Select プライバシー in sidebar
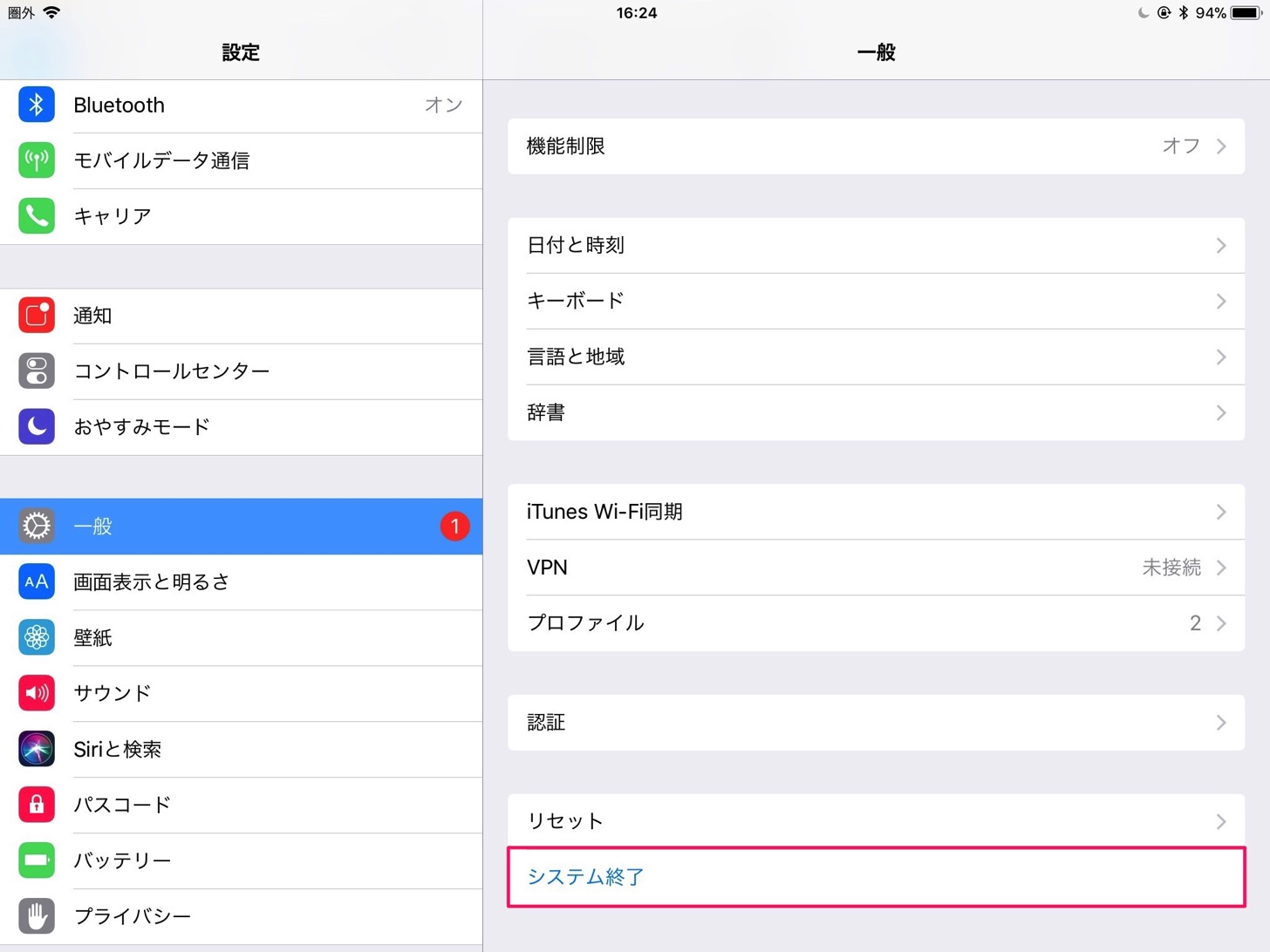 coord(241,916)
